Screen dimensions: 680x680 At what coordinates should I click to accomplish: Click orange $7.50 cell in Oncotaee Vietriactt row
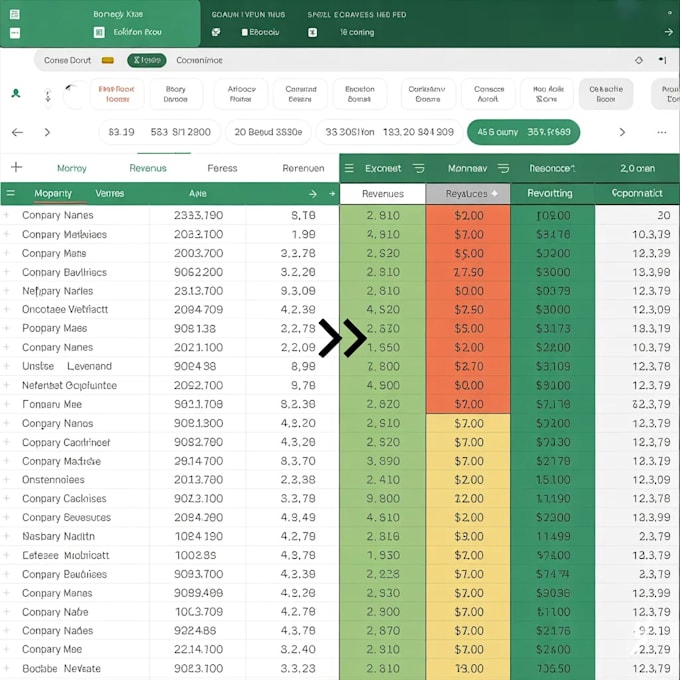(468, 310)
